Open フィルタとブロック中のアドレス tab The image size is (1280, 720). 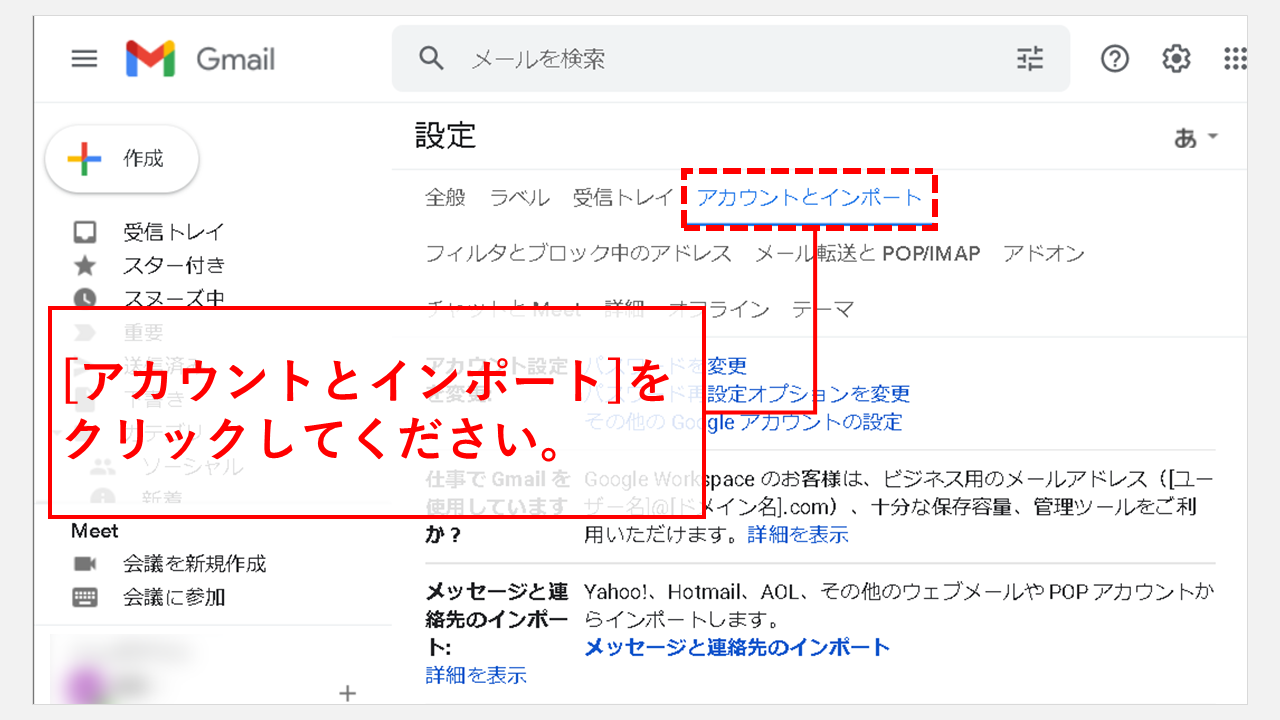click(579, 254)
